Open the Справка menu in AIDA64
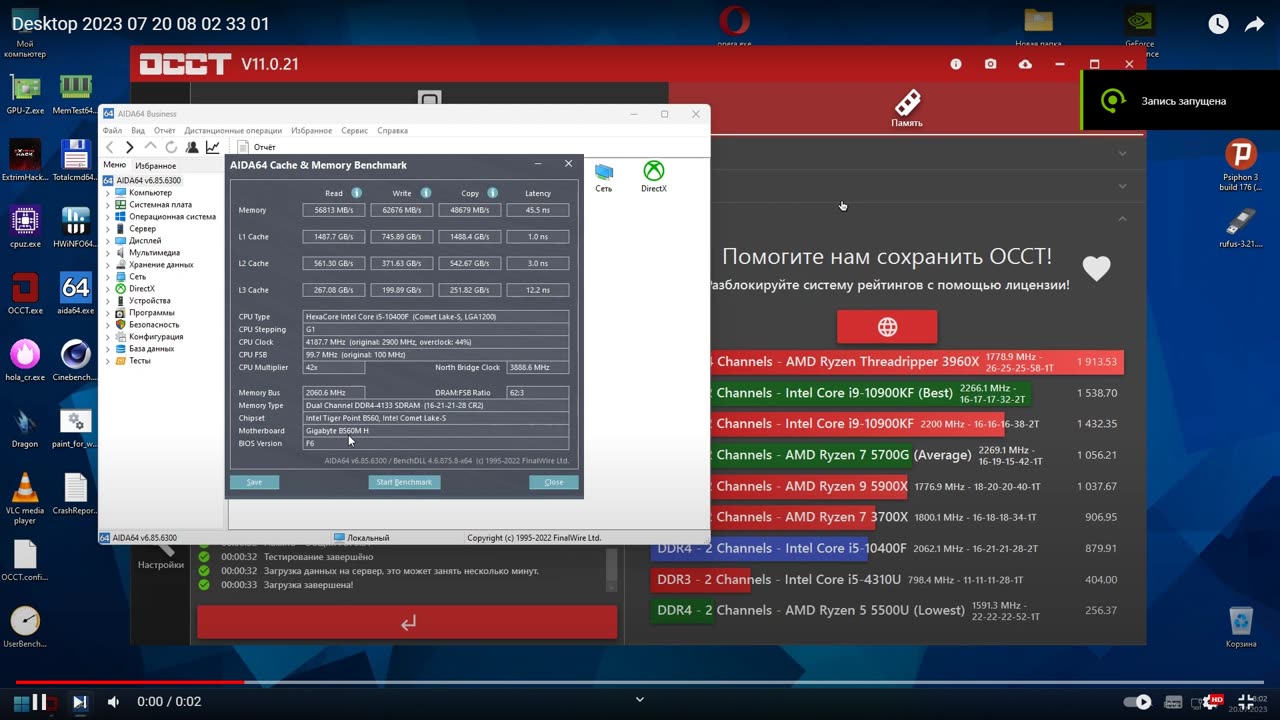The height and width of the screenshot is (720, 1280). point(392,131)
